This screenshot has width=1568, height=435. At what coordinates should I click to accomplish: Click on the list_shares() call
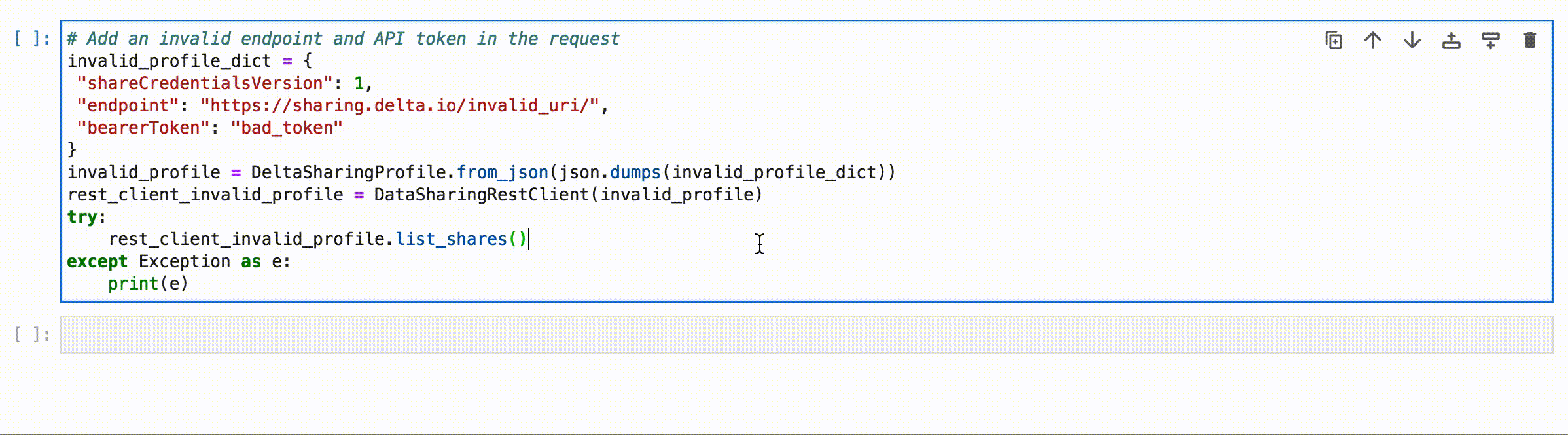tap(461, 239)
